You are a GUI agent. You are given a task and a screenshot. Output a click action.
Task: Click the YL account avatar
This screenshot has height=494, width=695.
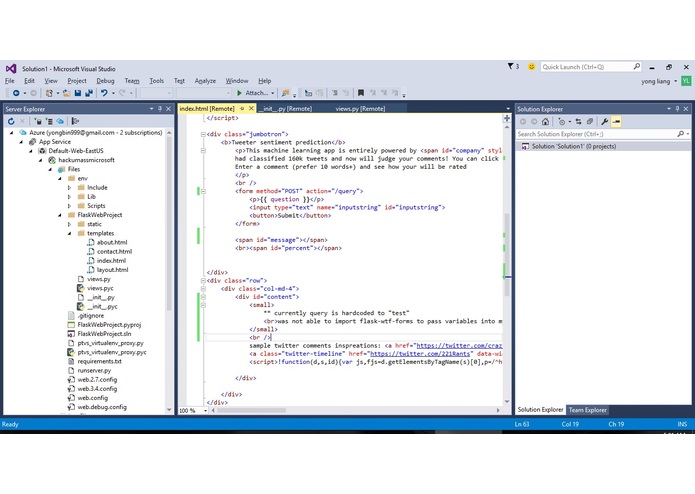click(x=686, y=81)
